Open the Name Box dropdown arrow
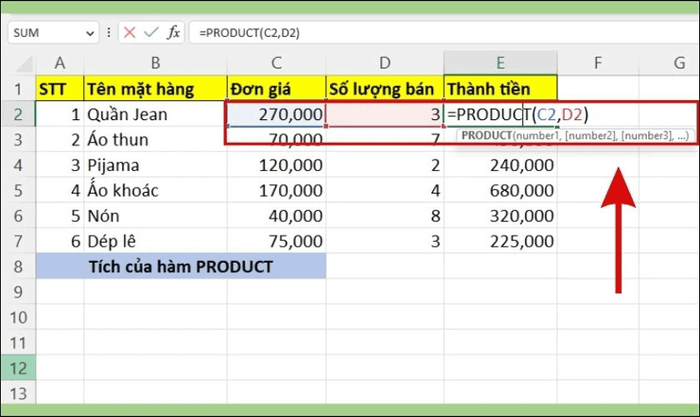 click(x=90, y=33)
